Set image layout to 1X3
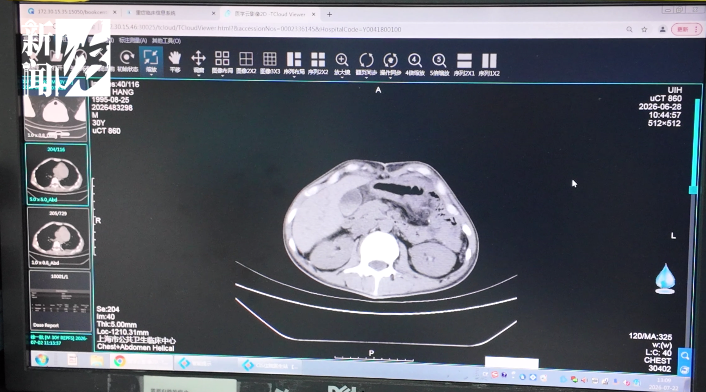706x392 pixels. click(270, 62)
